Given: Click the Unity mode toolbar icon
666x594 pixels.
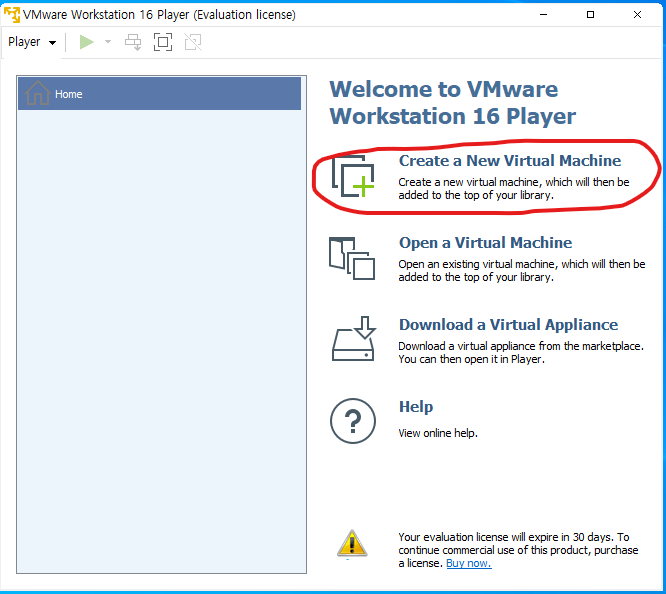Looking at the screenshot, I should click(193, 42).
